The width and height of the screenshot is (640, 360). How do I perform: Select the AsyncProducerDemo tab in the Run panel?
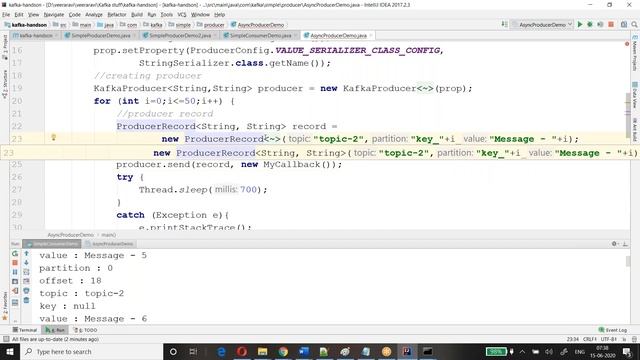109,244
